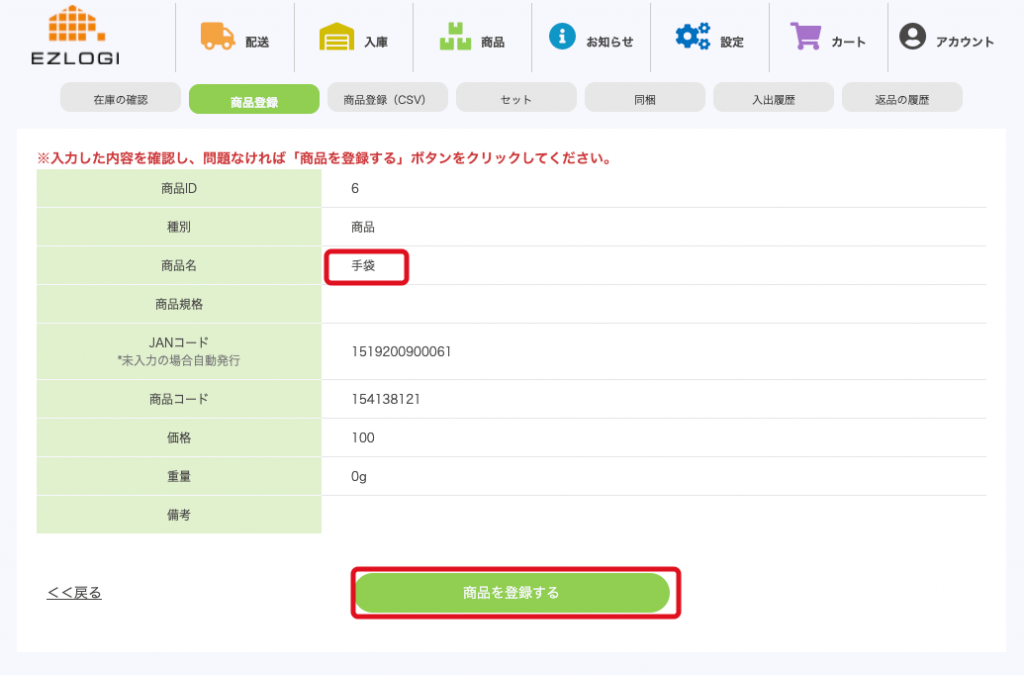Image resolution: width=1024 pixels, height=675 pixels.
Task: Click the green boxes product icon
Action: pyautogui.click(x=455, y=38)
